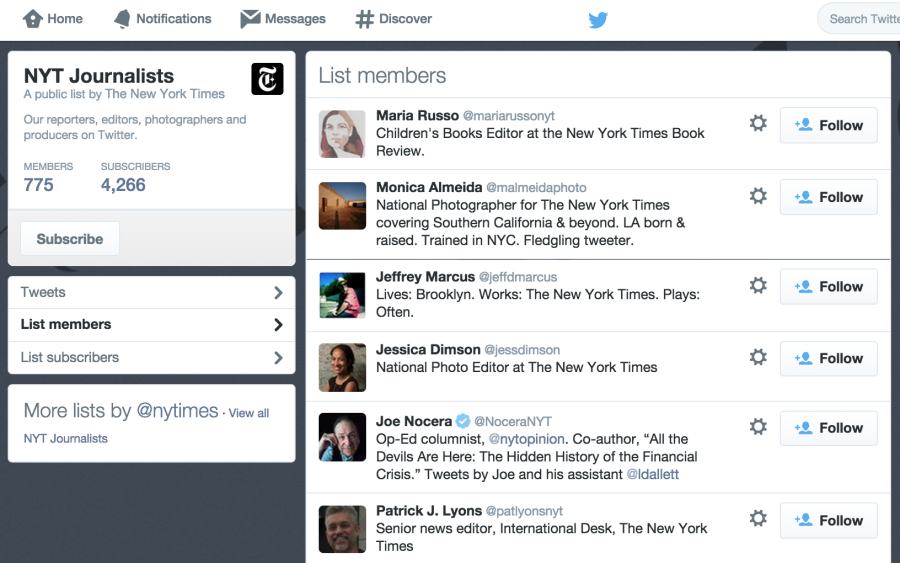This screenshot has width=900, height=563.
Task: Click the chevron beside Tweets
Action: (x=278, y=293)
